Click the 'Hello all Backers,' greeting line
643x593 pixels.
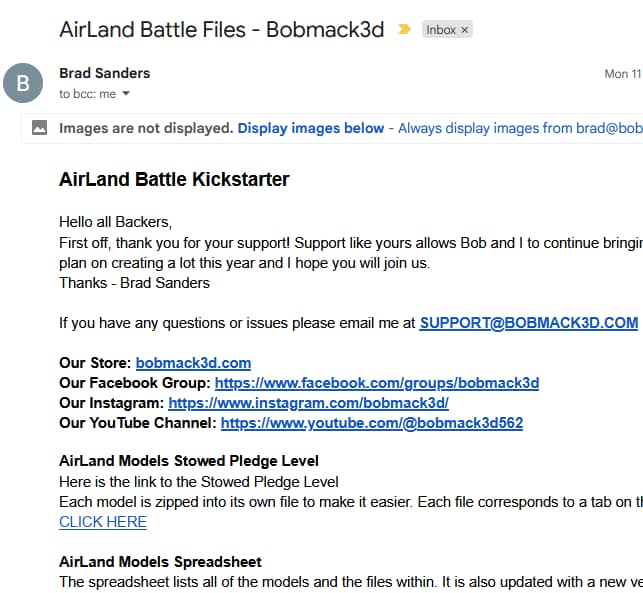[x=116, y=222]
